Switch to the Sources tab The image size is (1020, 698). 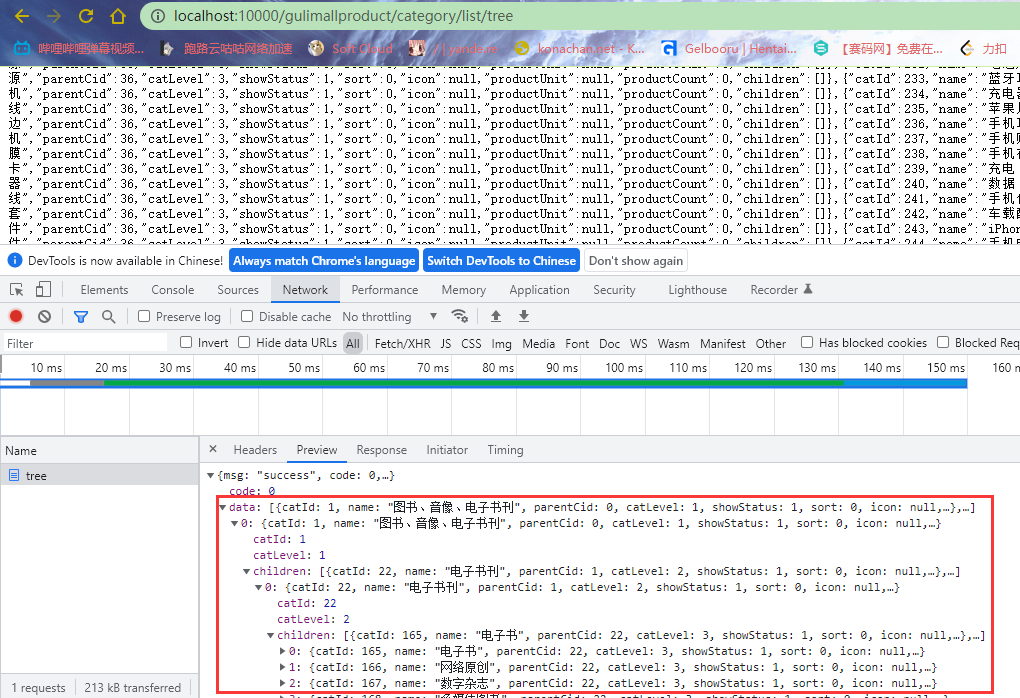point(237,289)
